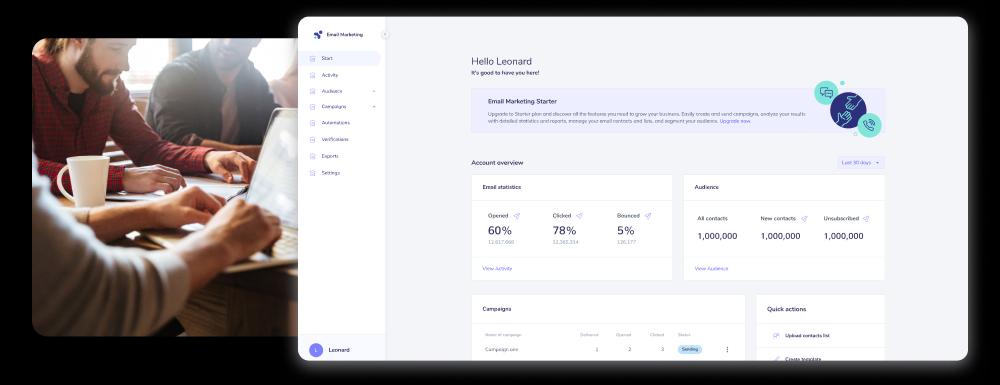Open the Last 30 days dropdown
This screenshot has width=1000, height=385.
point(860,163)
